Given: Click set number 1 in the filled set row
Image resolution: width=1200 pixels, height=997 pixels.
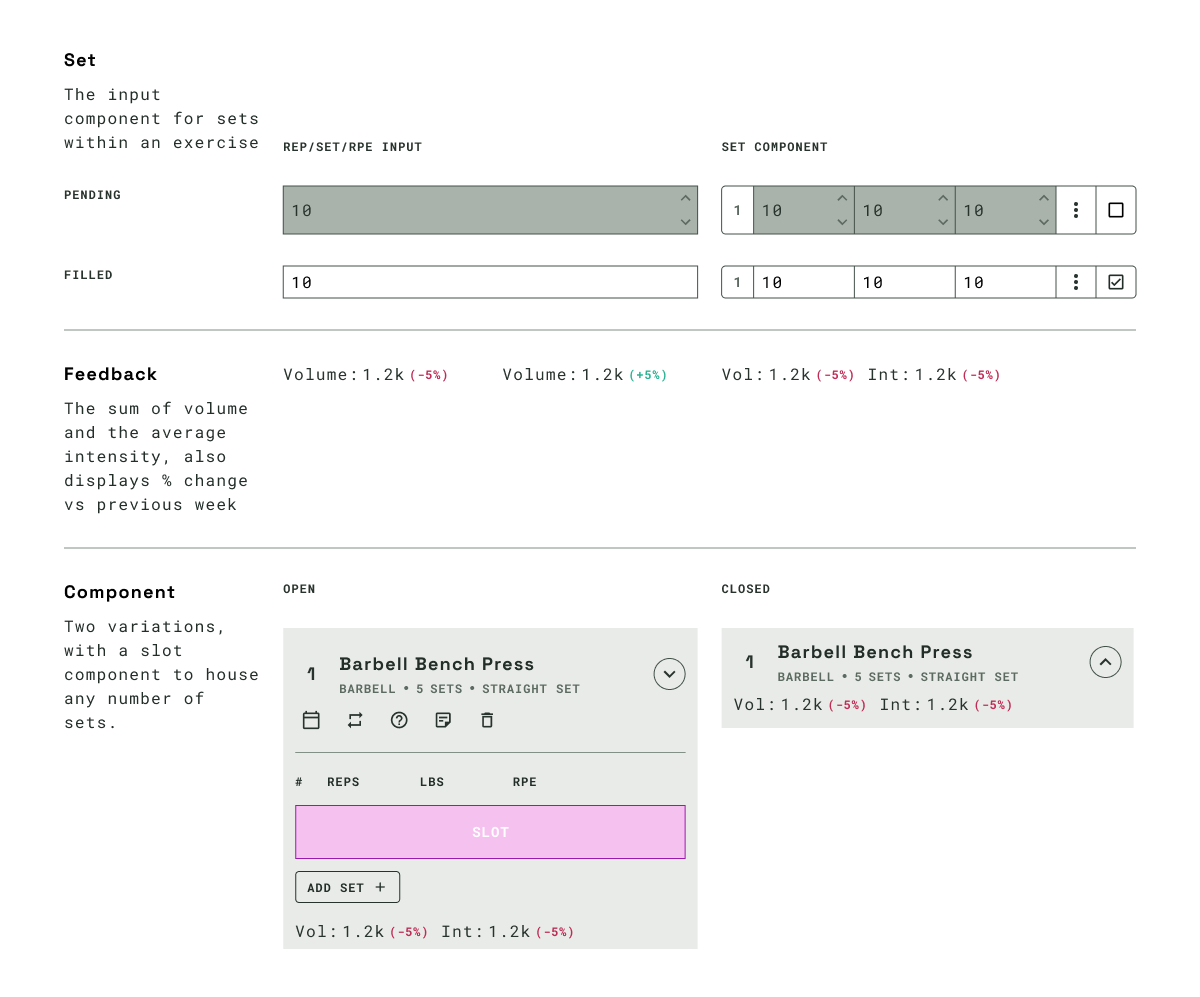Looking at the screenshot, I should pos(737,282).
